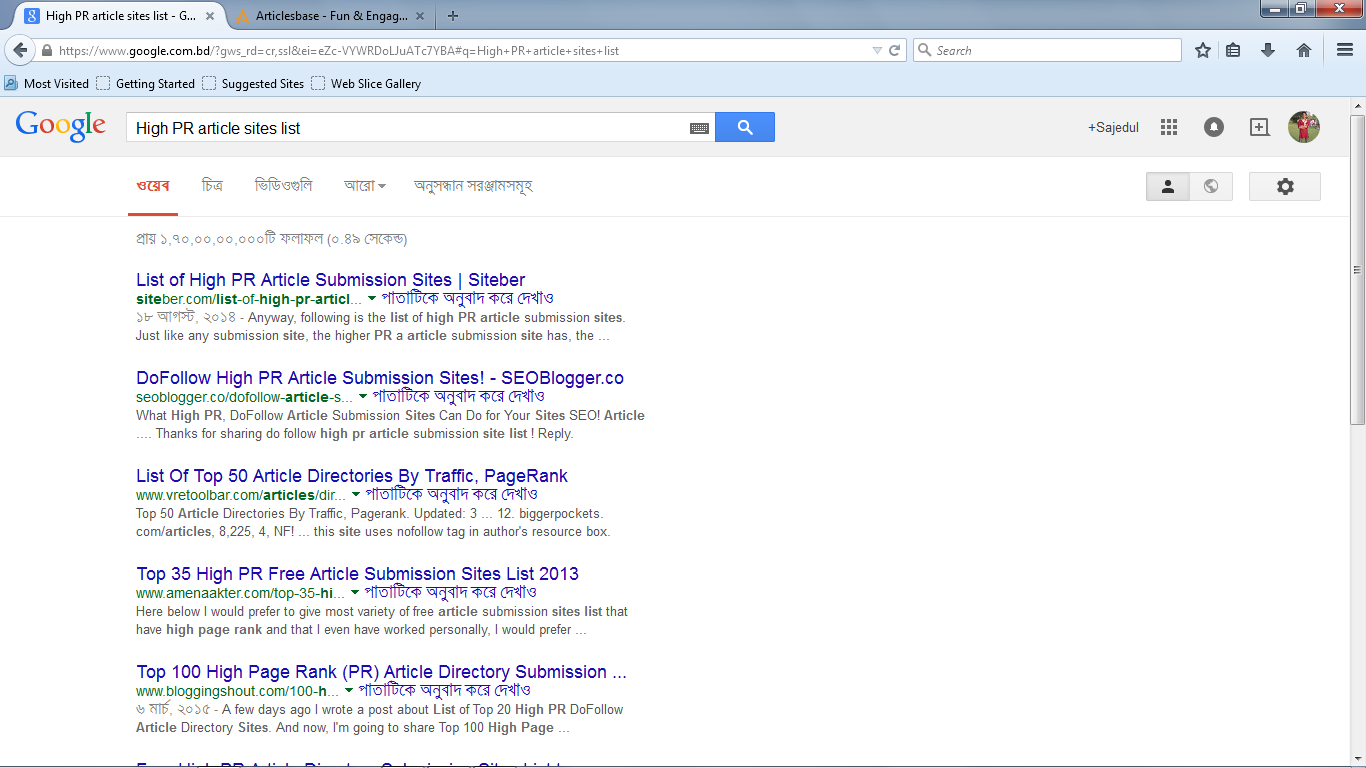
Task: Click the blue magnifier search button
Action: (x=745, y=127)
